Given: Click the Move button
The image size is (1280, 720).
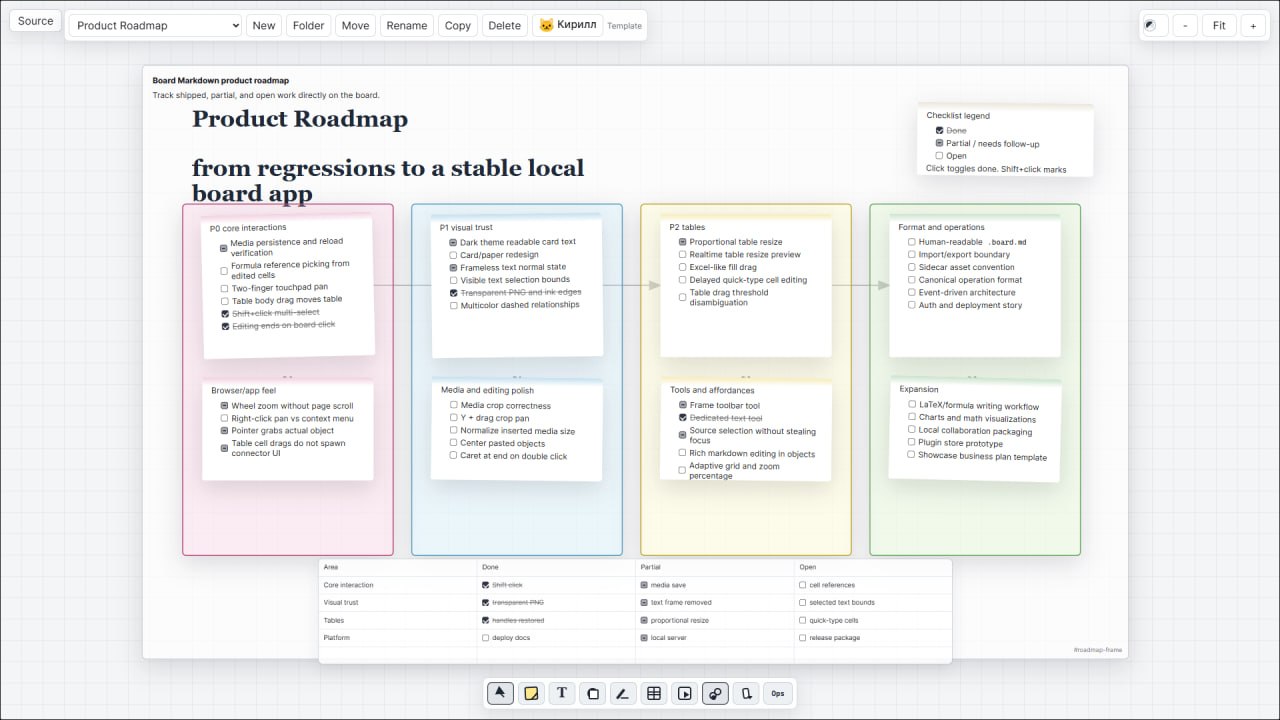Looking at the screenshot, I should click(x=355, y=26).
